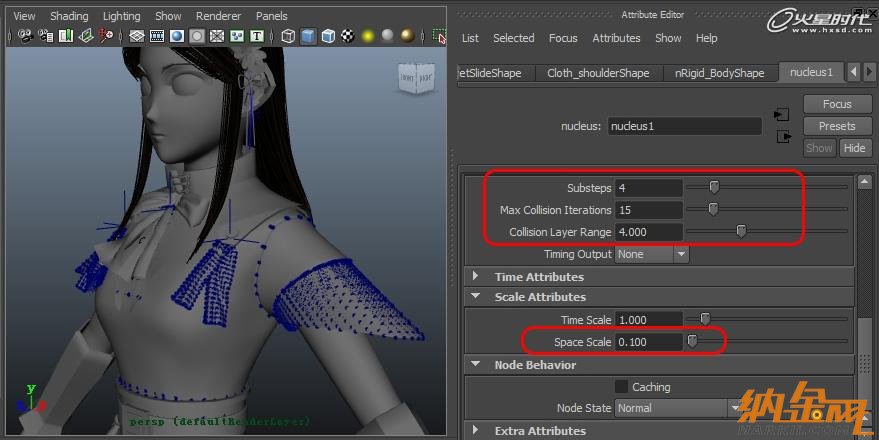879x440 pixels.
Task: Click the Select Camera icon
Action: (x=26, y=36)
